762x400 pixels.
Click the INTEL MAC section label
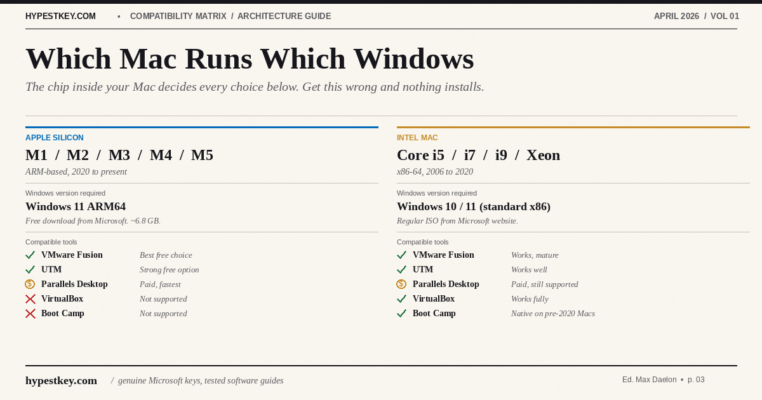(x=417, y=138)
